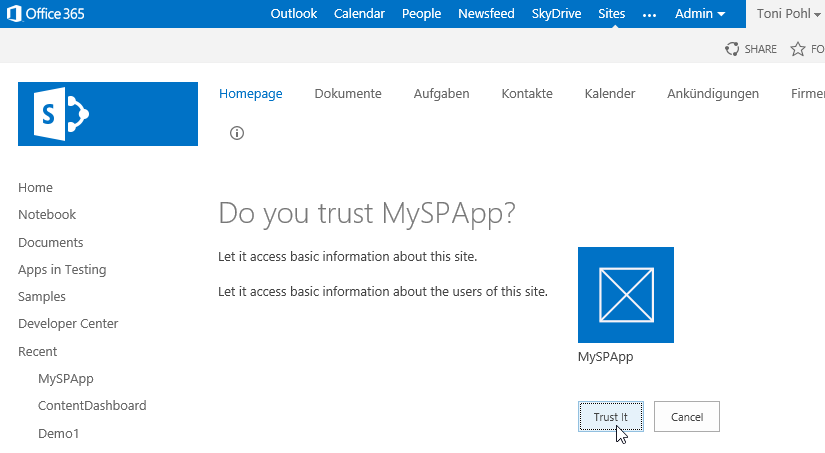Viewport: 825px width, 453px height.
Task: Switch to the Dokumente tab
Action: [x=348, y=94]
